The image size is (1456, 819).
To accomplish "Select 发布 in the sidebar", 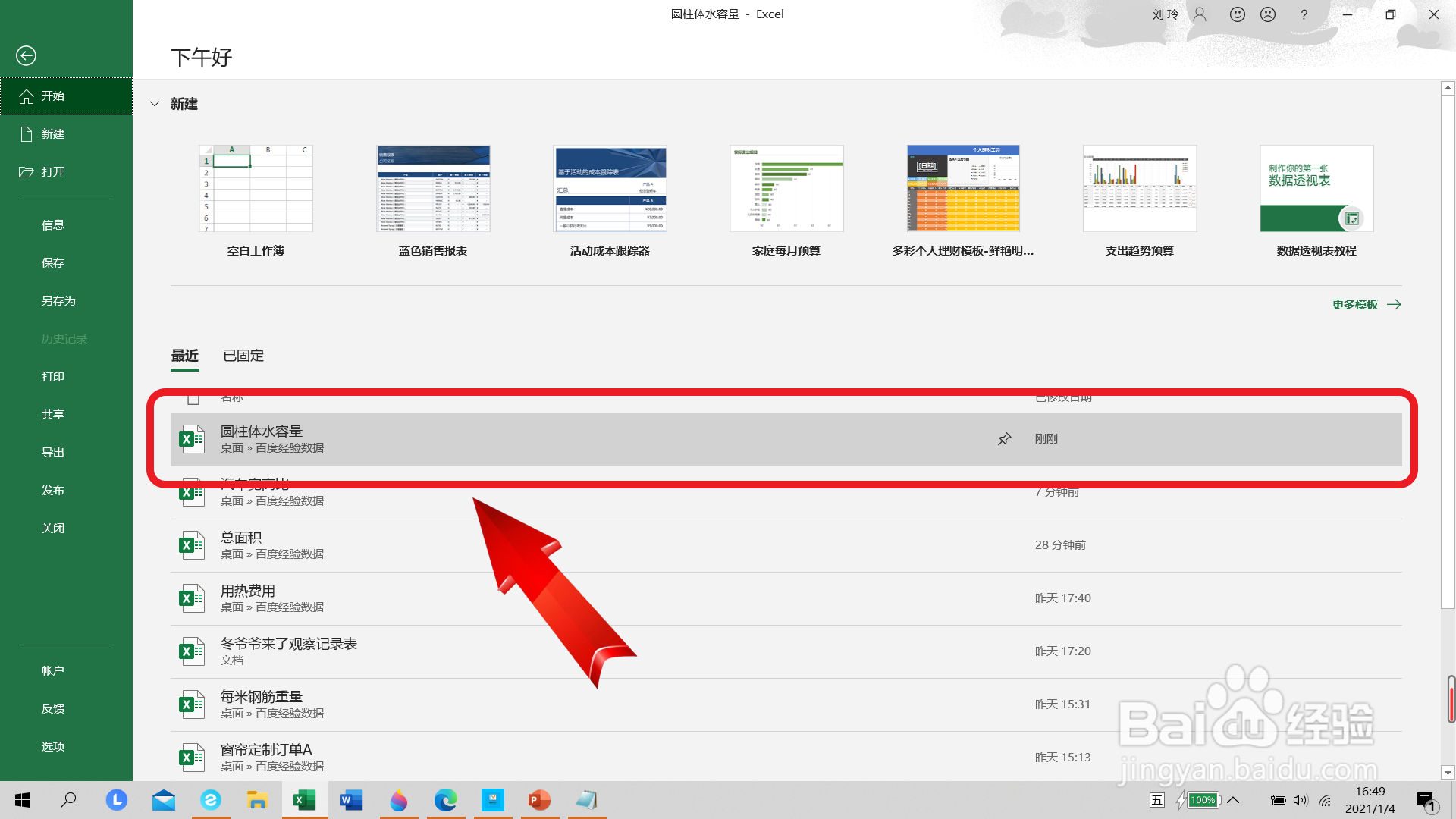I will (x=66, y=491).
